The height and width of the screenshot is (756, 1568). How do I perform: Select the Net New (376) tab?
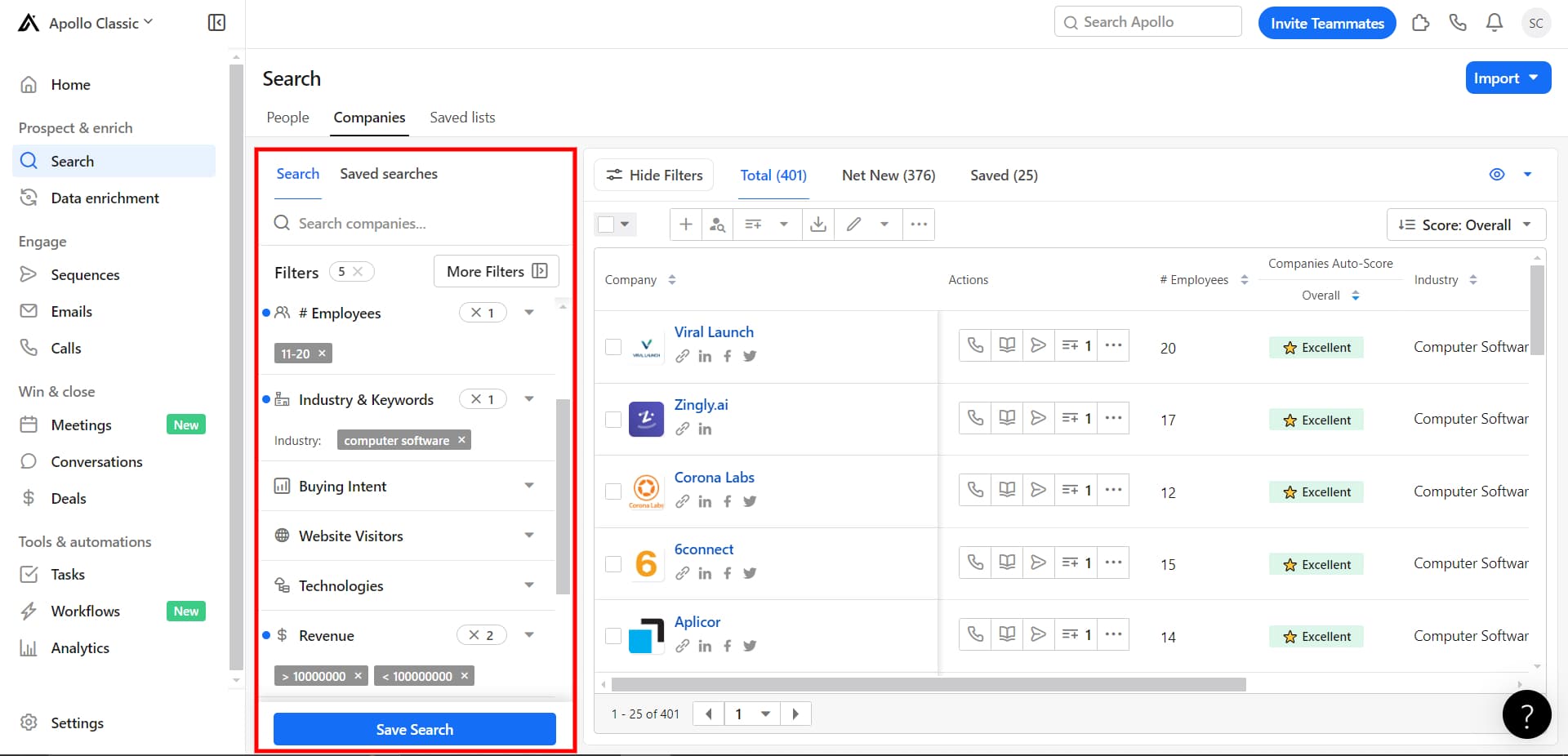coord(888,175)
